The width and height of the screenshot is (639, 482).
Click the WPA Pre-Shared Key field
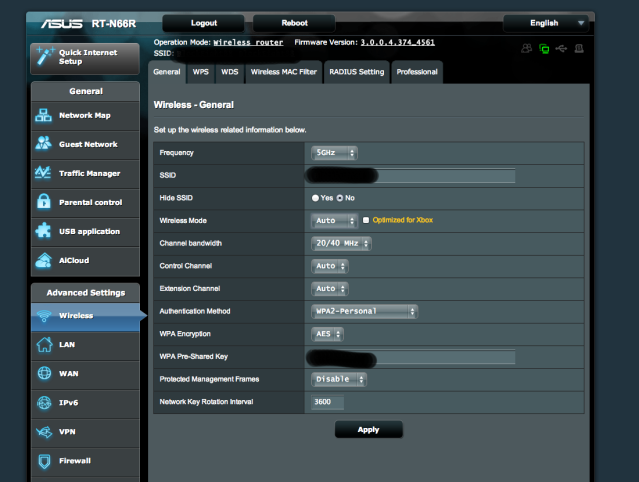click(411, 357)
